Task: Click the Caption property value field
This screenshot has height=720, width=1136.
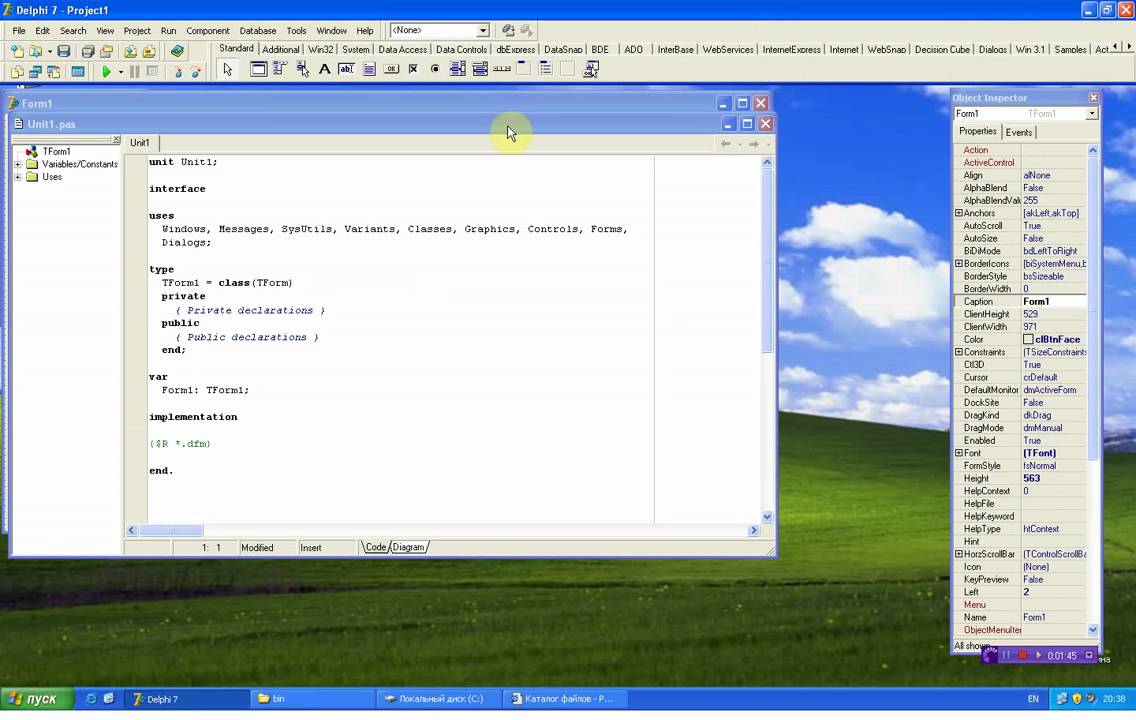Action: (1053, 301)
